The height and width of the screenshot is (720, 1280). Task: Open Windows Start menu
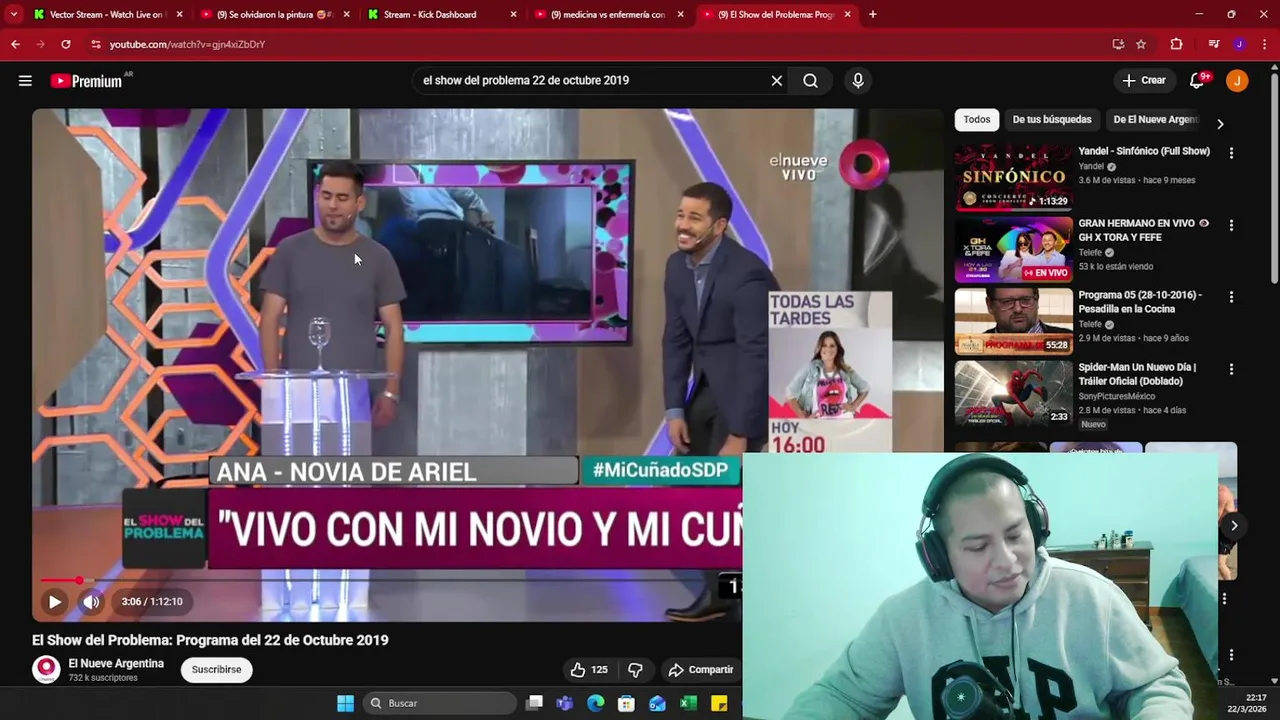tap(345, 703)
